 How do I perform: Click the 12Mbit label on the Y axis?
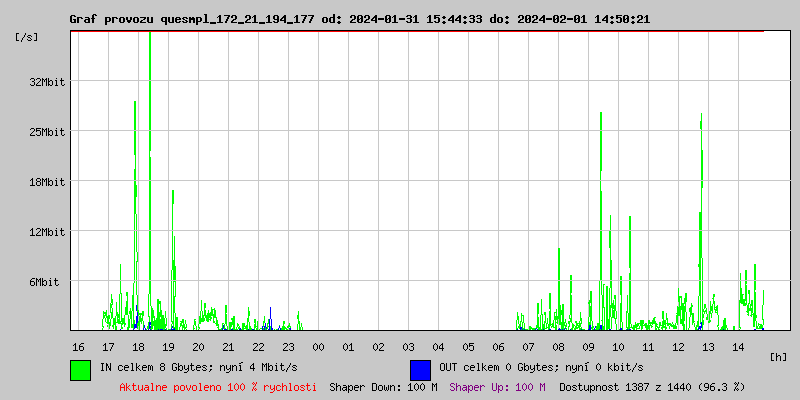click(x=47, y=232)
